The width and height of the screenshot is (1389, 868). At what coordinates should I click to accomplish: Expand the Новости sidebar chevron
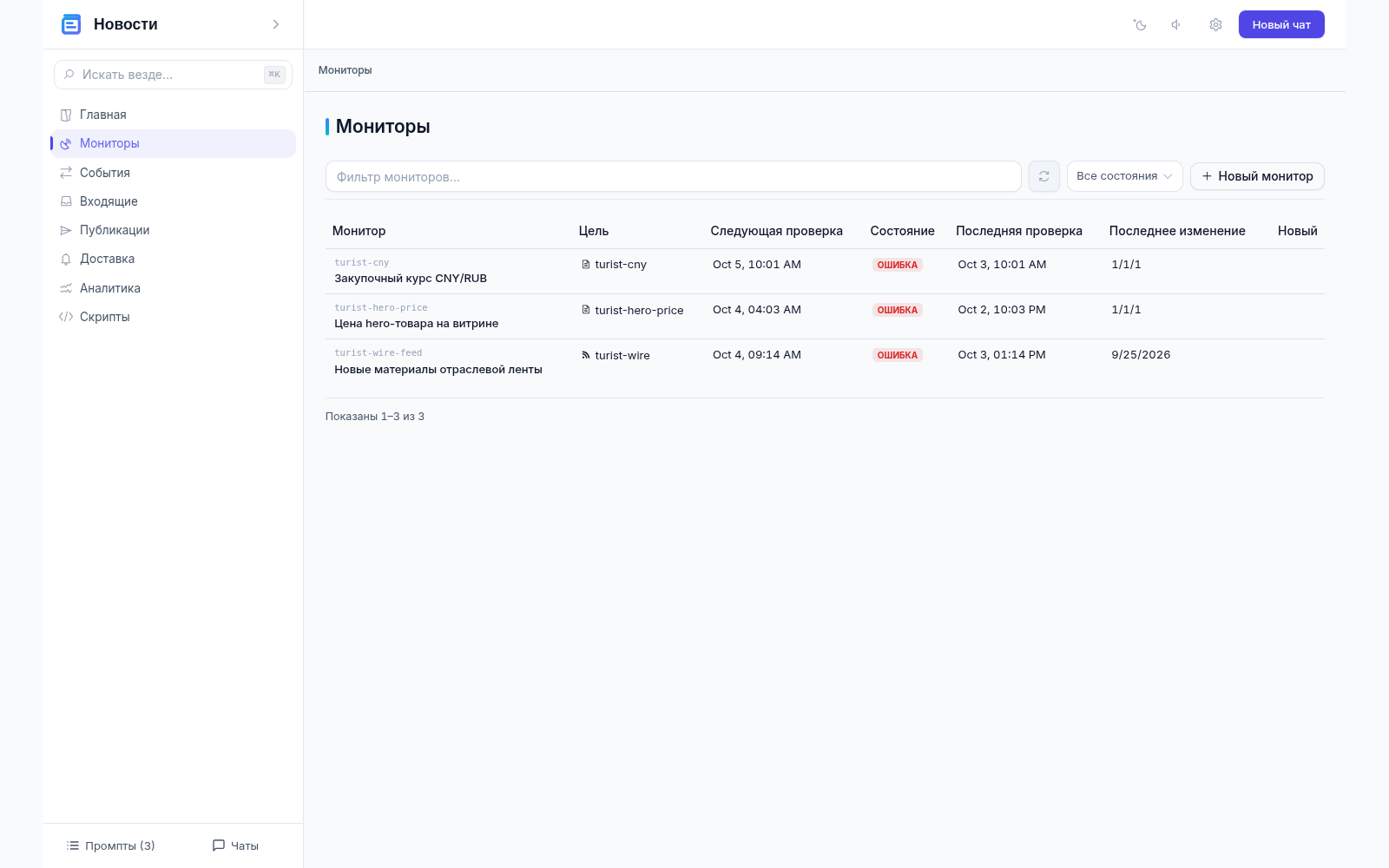(276, 24)
